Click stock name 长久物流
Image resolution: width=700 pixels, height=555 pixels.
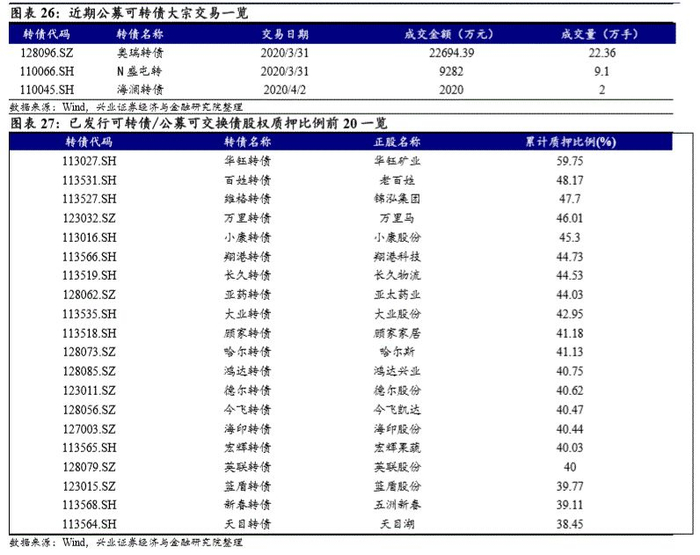click(x=397, y=275)
